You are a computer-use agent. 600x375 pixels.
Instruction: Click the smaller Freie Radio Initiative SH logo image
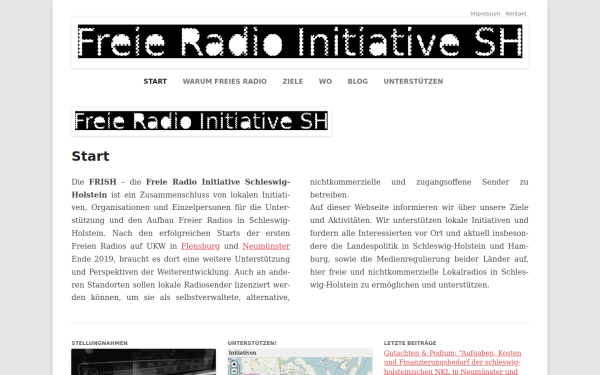point(201,121)
